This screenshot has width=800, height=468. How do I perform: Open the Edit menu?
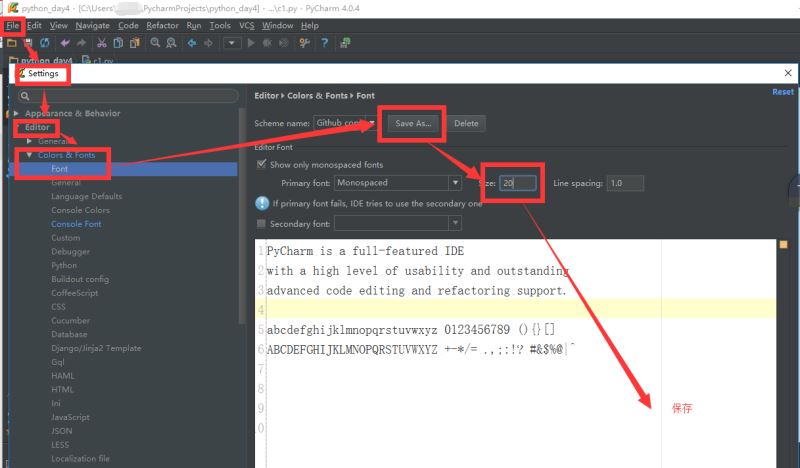(x=34, y=26)
